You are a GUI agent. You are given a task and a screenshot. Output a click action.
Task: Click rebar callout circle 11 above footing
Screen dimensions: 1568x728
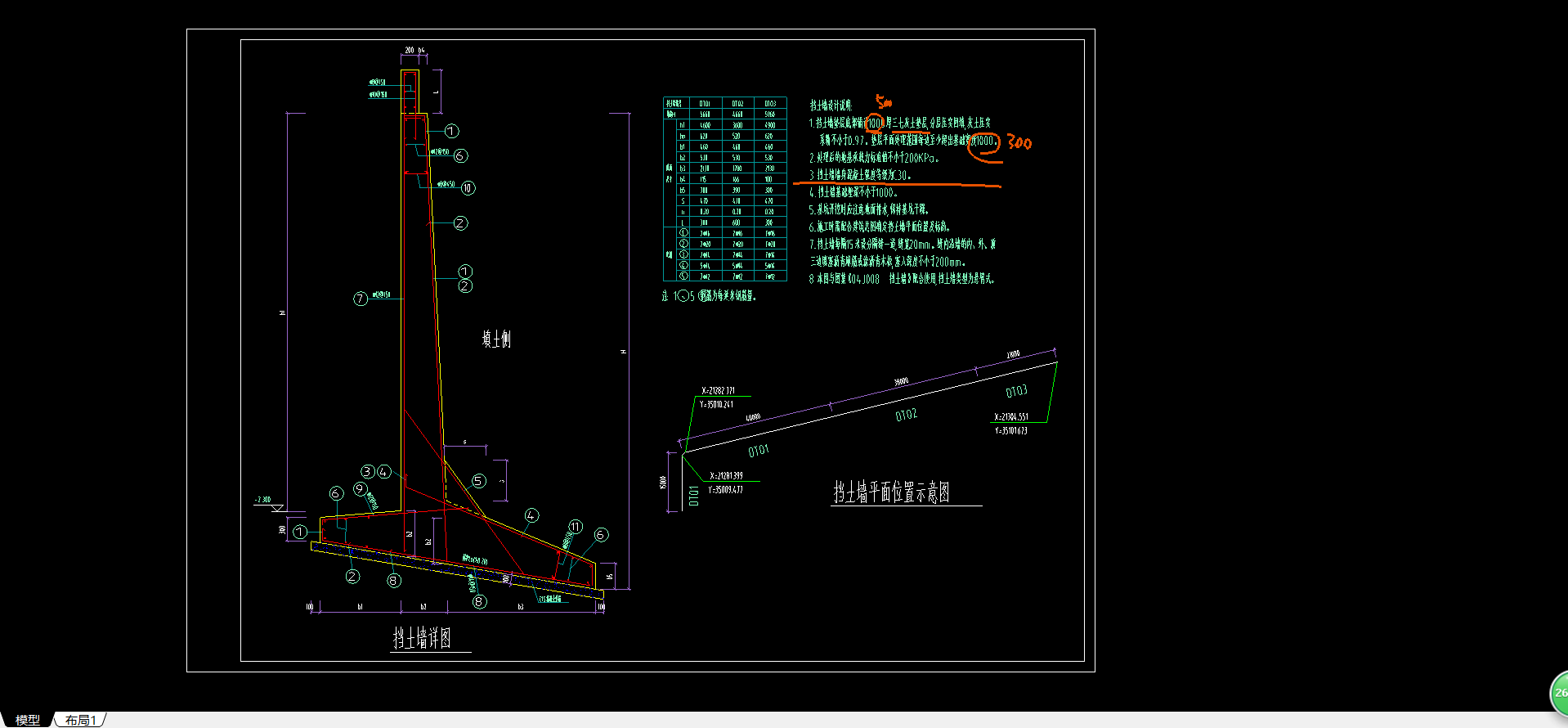[576, 527]
